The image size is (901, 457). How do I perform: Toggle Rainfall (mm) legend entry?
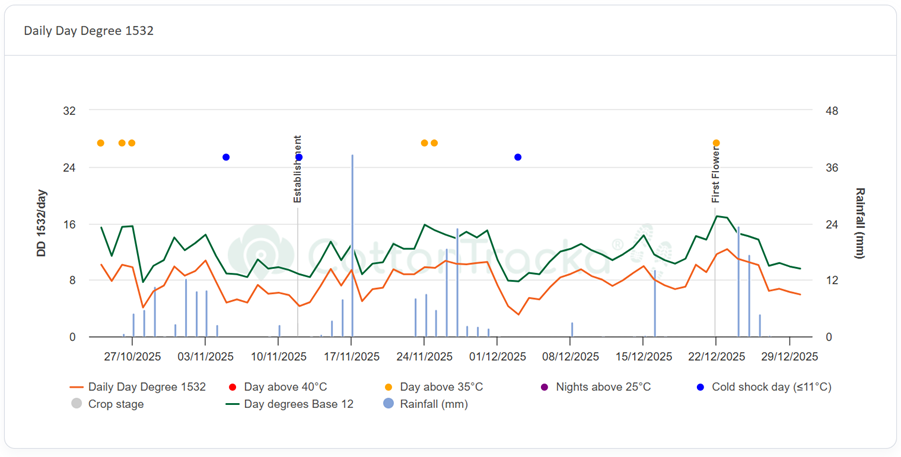pyautogui.click(x=433, y=404)
